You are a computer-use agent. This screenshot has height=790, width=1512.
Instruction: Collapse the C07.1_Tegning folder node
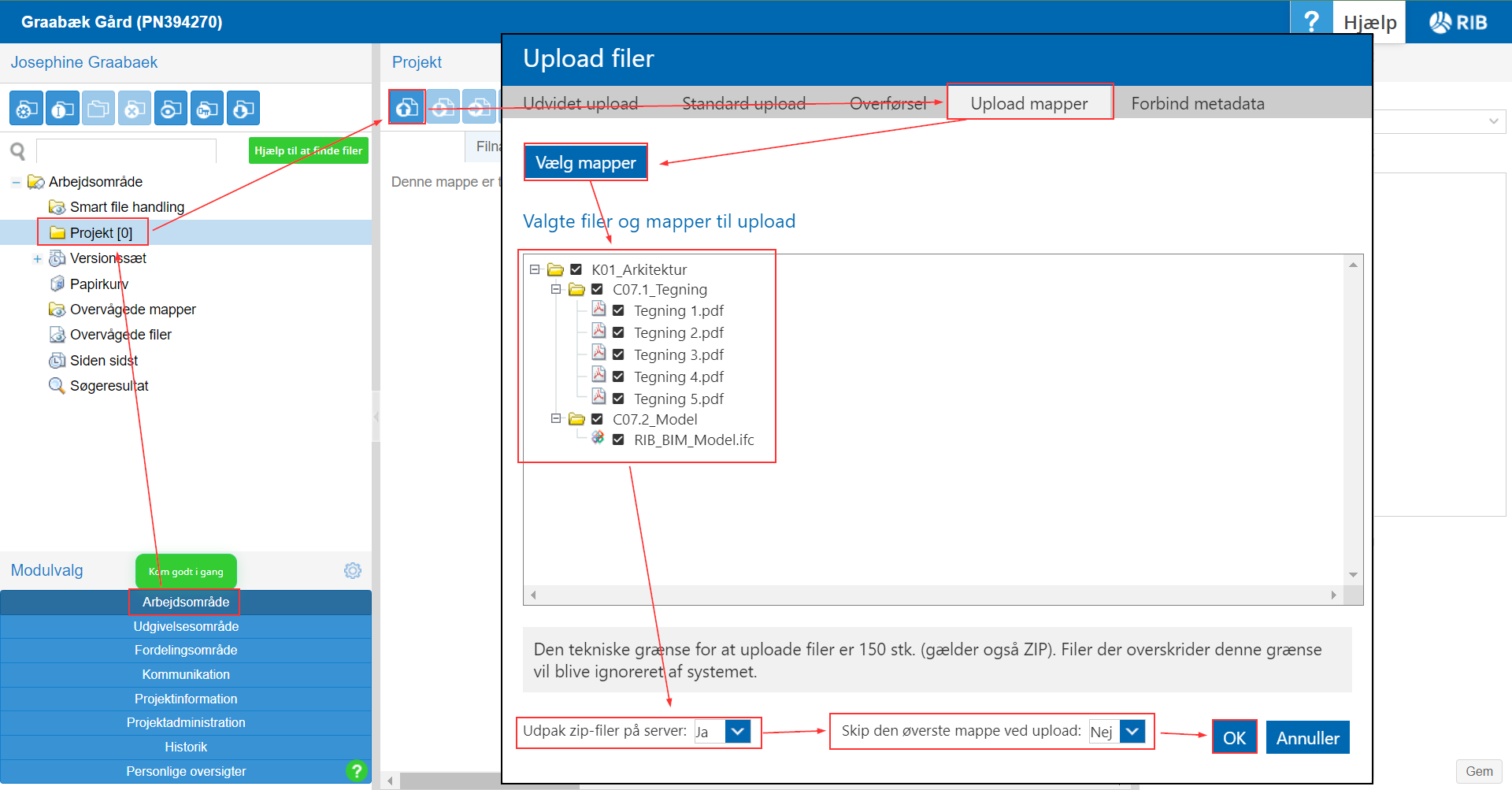tap(556, 289)
